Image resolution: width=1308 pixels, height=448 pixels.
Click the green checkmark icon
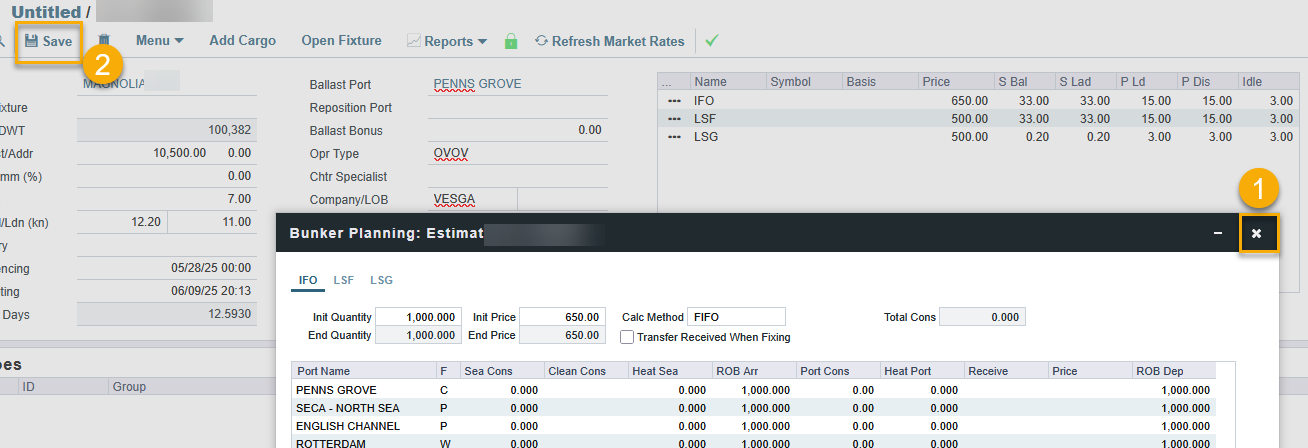pos(712,41)
